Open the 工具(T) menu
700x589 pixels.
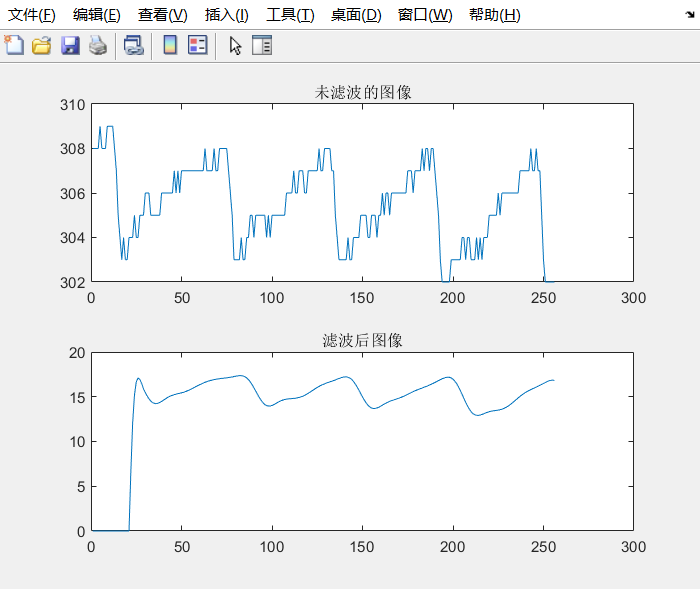click(x=290, y=15)
